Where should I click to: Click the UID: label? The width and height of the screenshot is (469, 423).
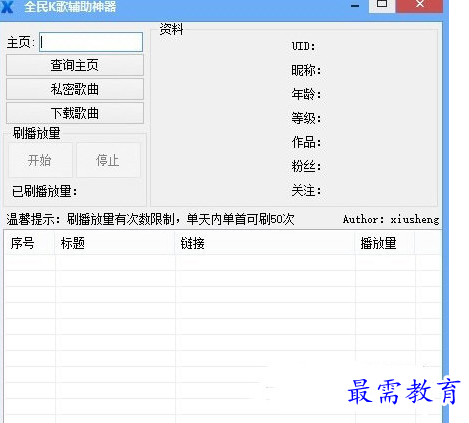coord(303,46)
